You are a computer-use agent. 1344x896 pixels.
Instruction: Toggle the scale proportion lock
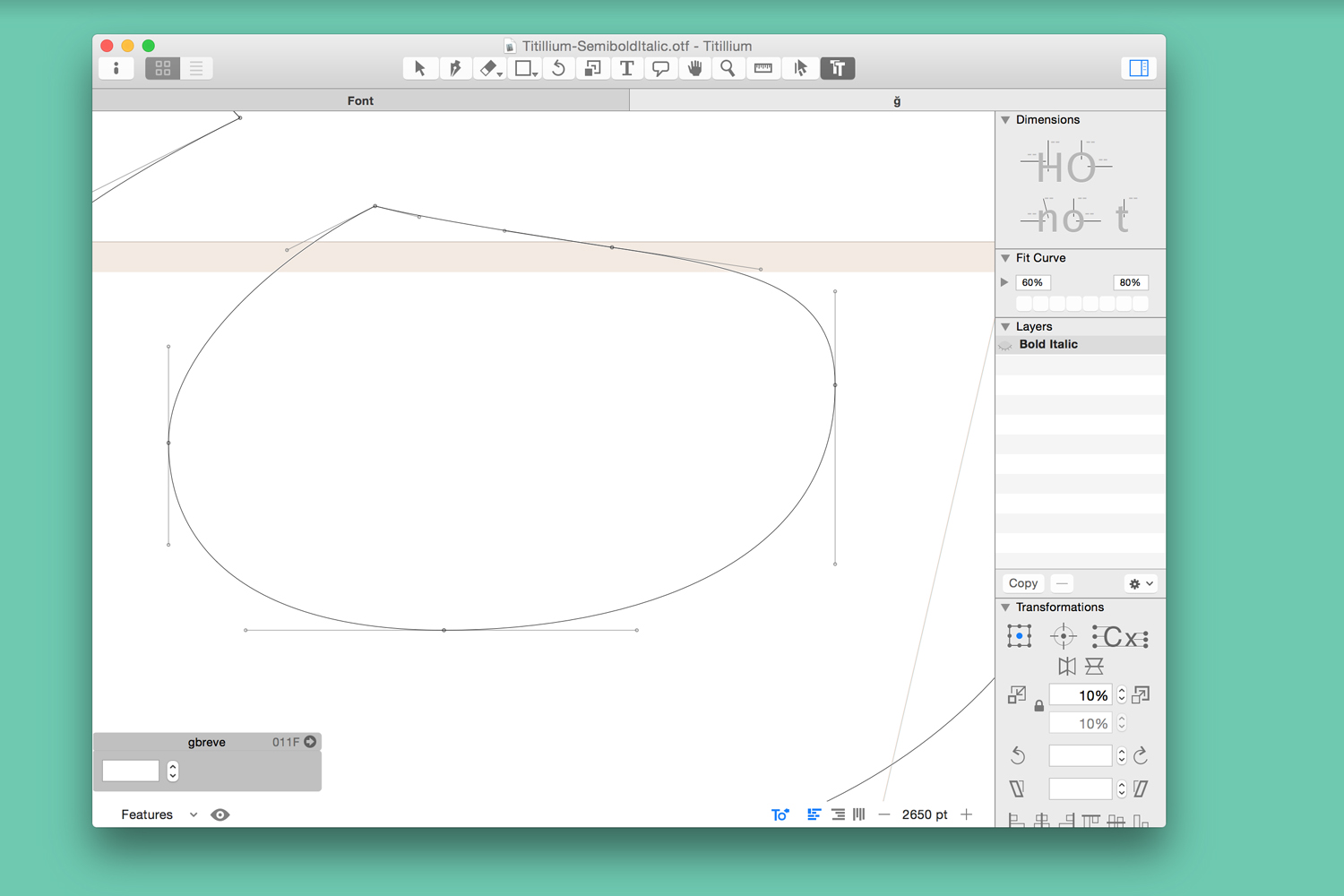[x=1038, y=706]
